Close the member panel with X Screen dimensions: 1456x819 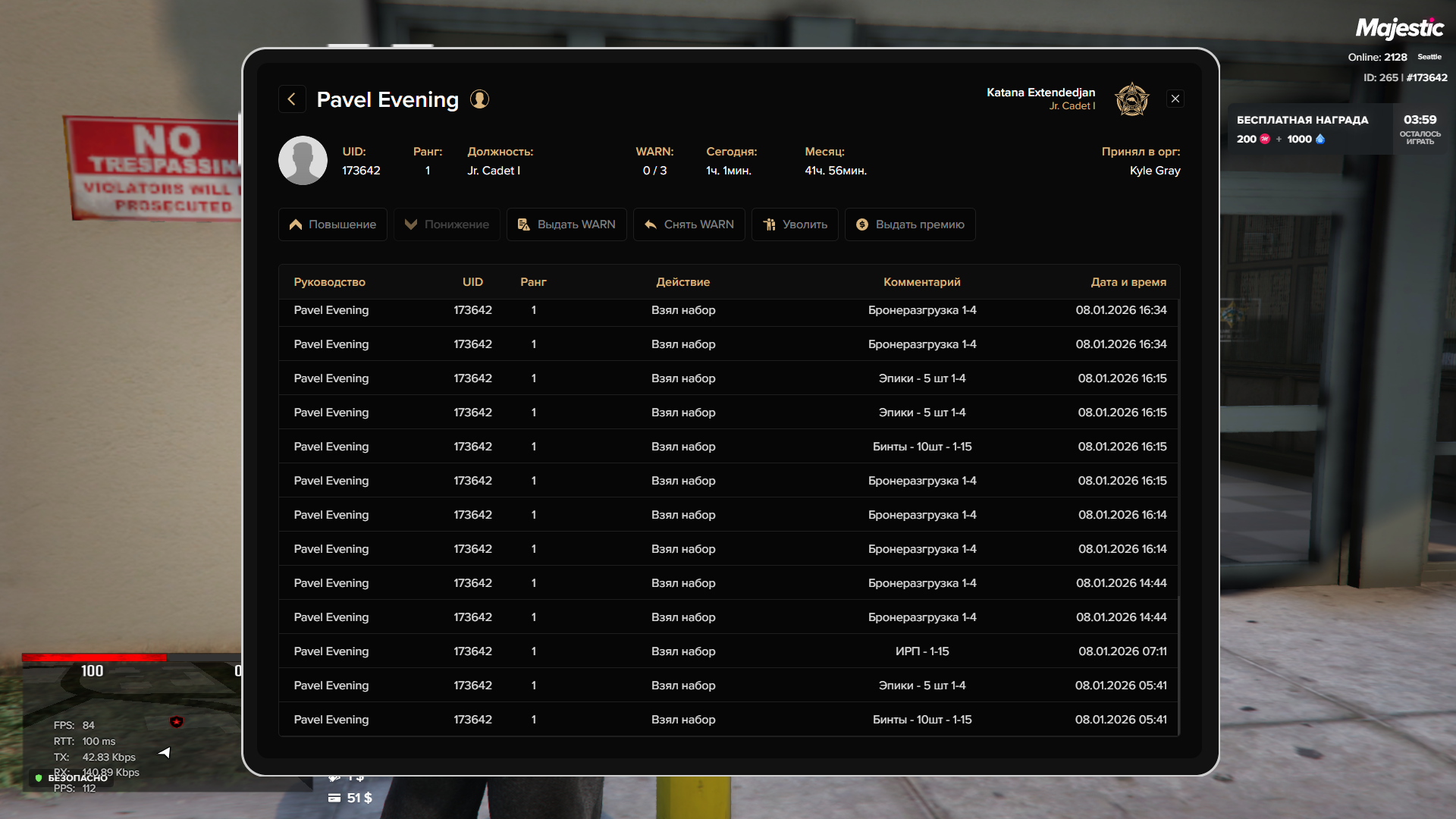(1175, 99)
